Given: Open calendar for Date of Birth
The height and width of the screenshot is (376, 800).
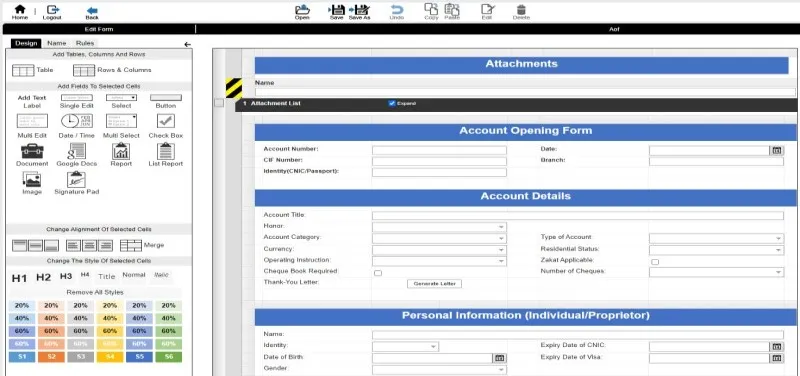Looking at the screenshot, I should click(x=500, y=358).
